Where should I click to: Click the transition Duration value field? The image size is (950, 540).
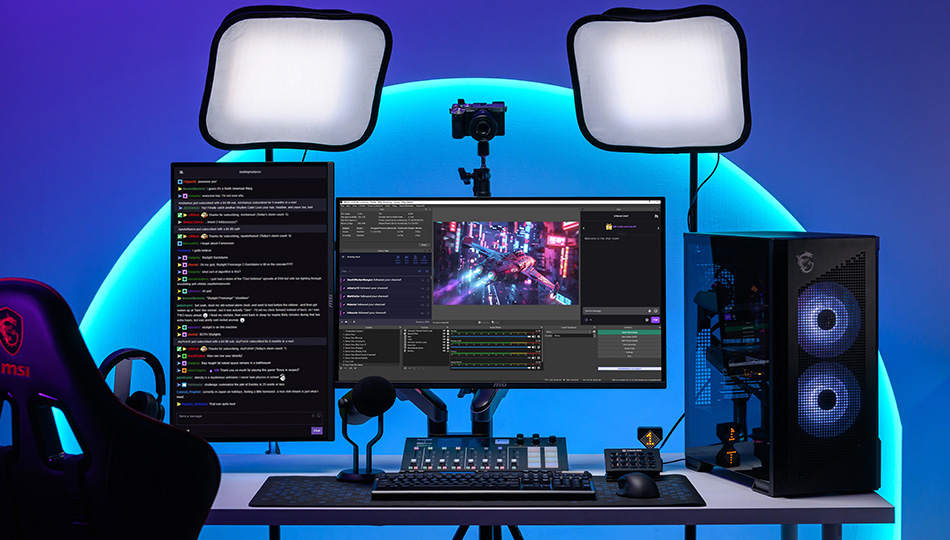click(573, 336)
